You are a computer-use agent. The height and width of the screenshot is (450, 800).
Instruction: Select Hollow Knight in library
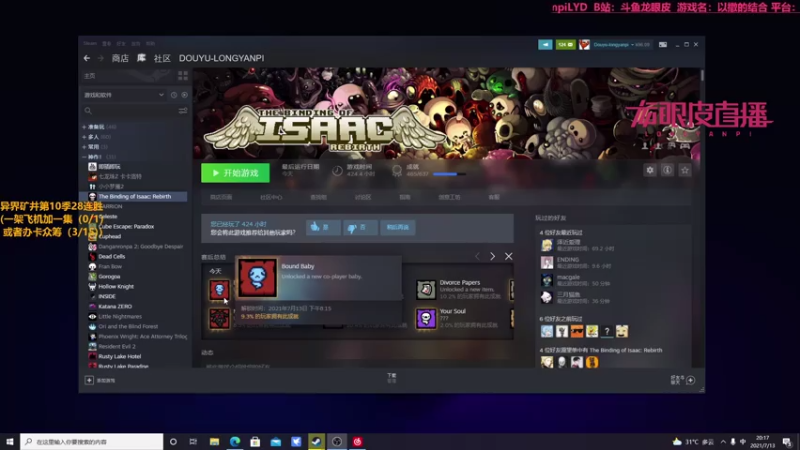coord(115,287)
